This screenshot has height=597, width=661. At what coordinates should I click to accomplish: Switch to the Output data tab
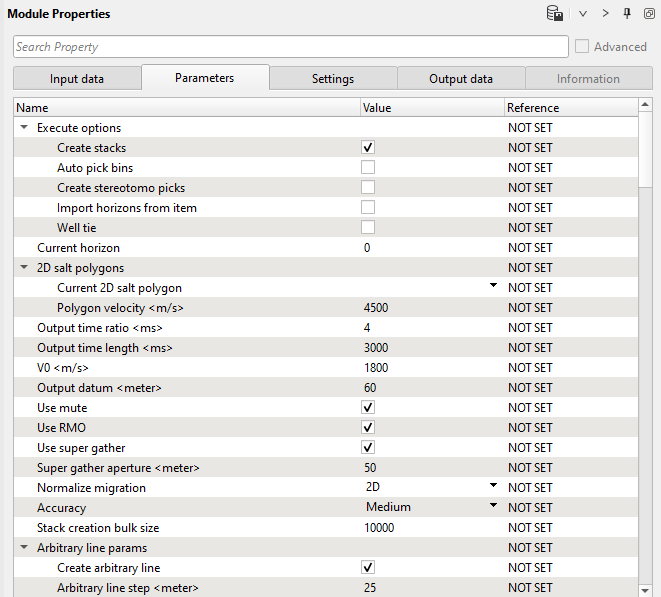tap(461, 79)
